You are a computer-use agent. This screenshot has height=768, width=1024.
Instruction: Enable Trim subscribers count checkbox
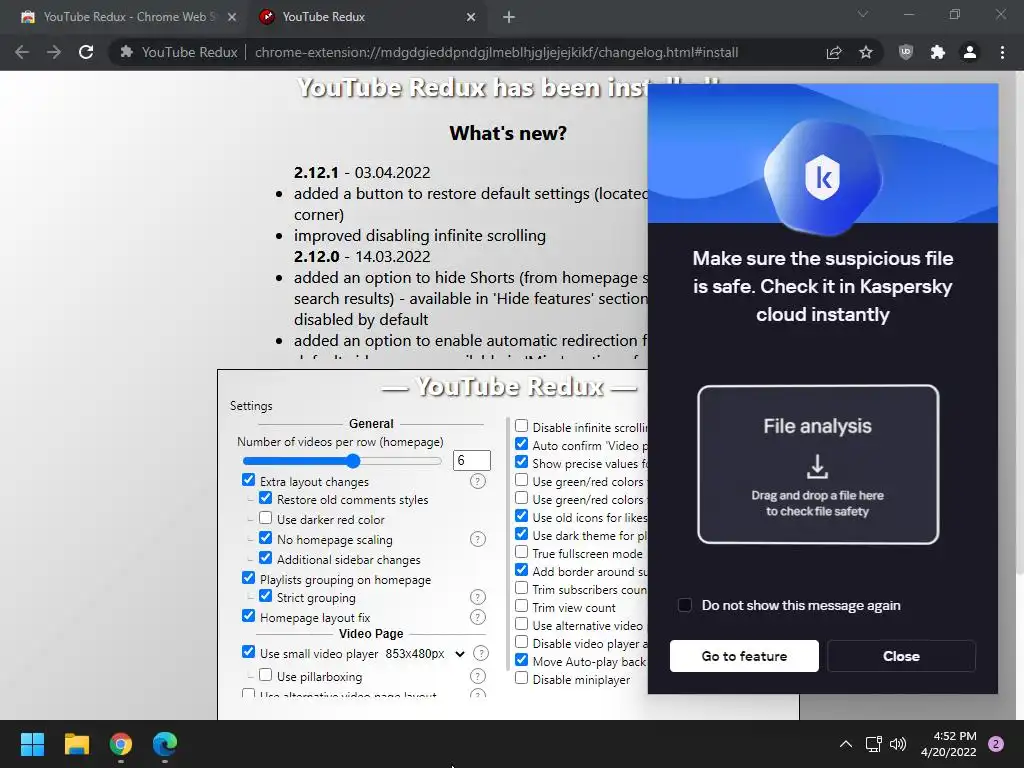click(521, 588)
